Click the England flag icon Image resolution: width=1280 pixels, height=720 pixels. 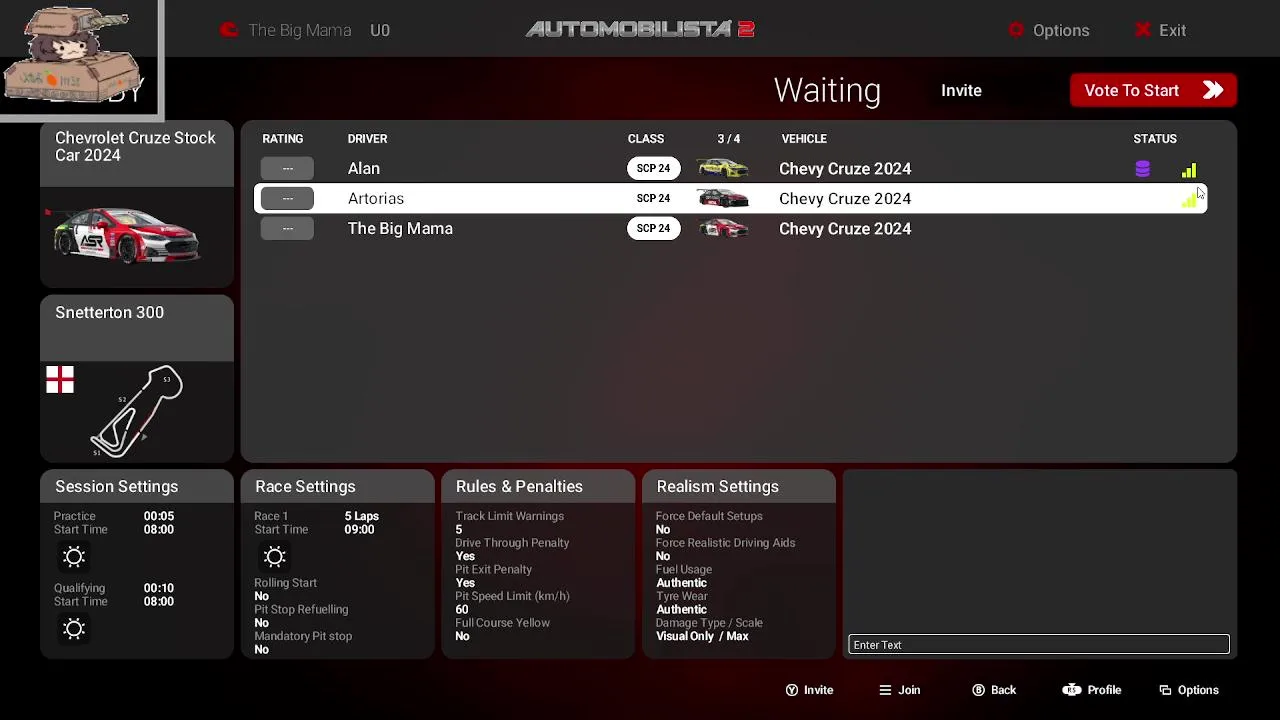pyautogui.click(x=60, y=380)
